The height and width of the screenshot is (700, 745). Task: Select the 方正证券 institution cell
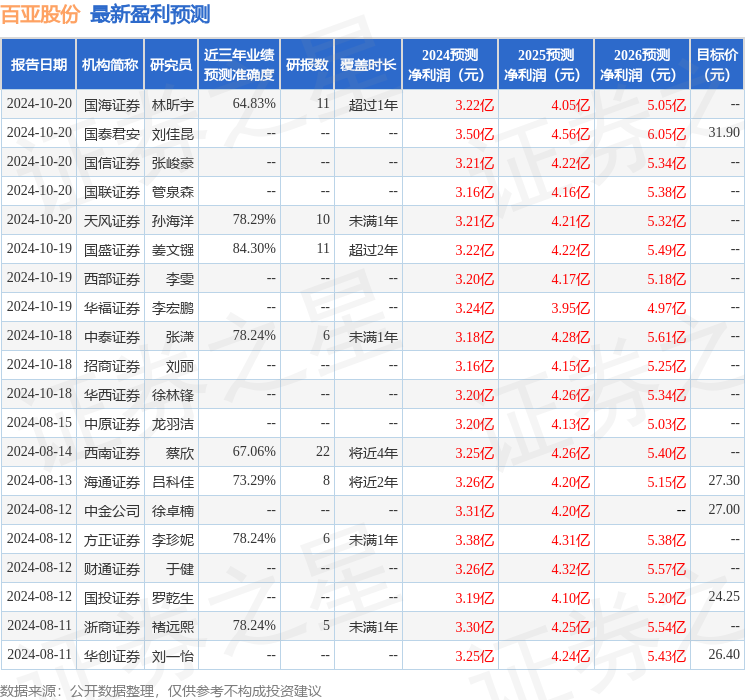(112, 540)
